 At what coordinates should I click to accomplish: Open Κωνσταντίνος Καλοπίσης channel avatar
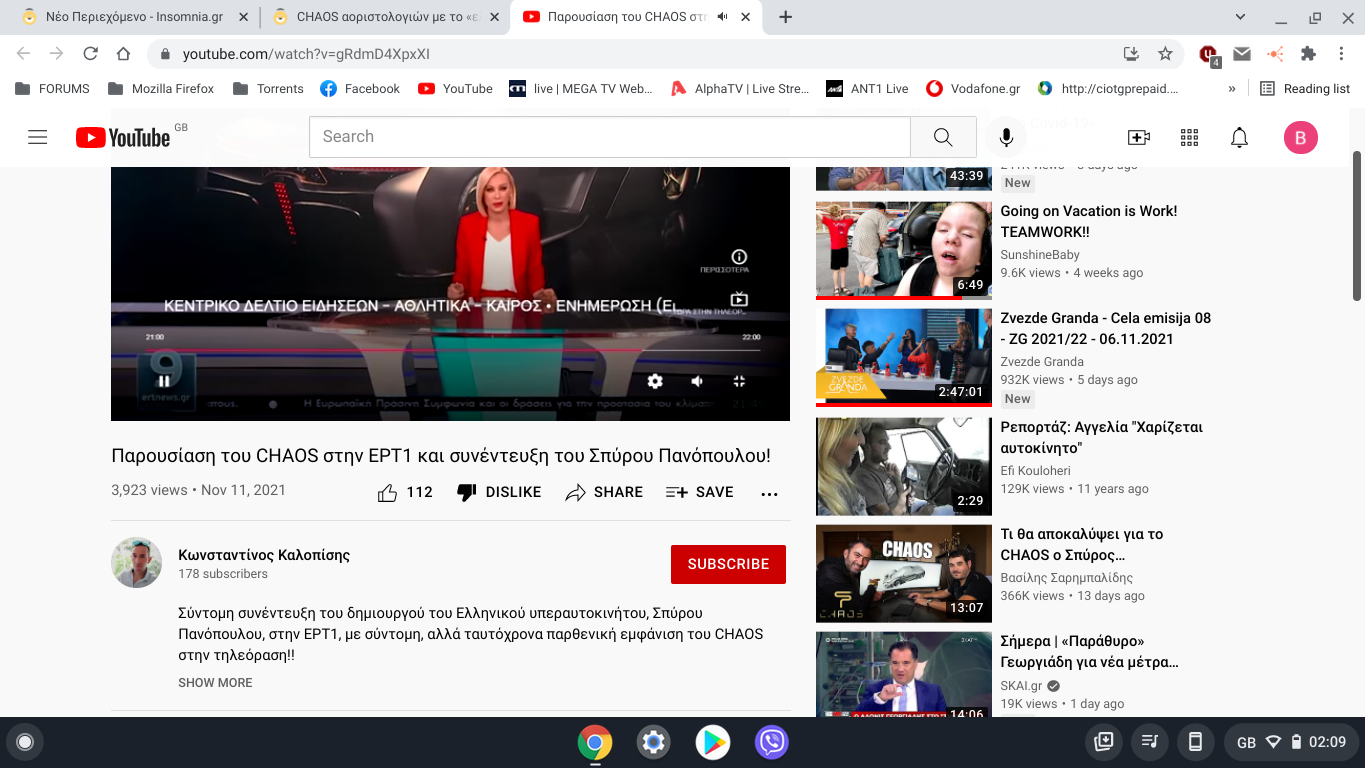point(136,562)
